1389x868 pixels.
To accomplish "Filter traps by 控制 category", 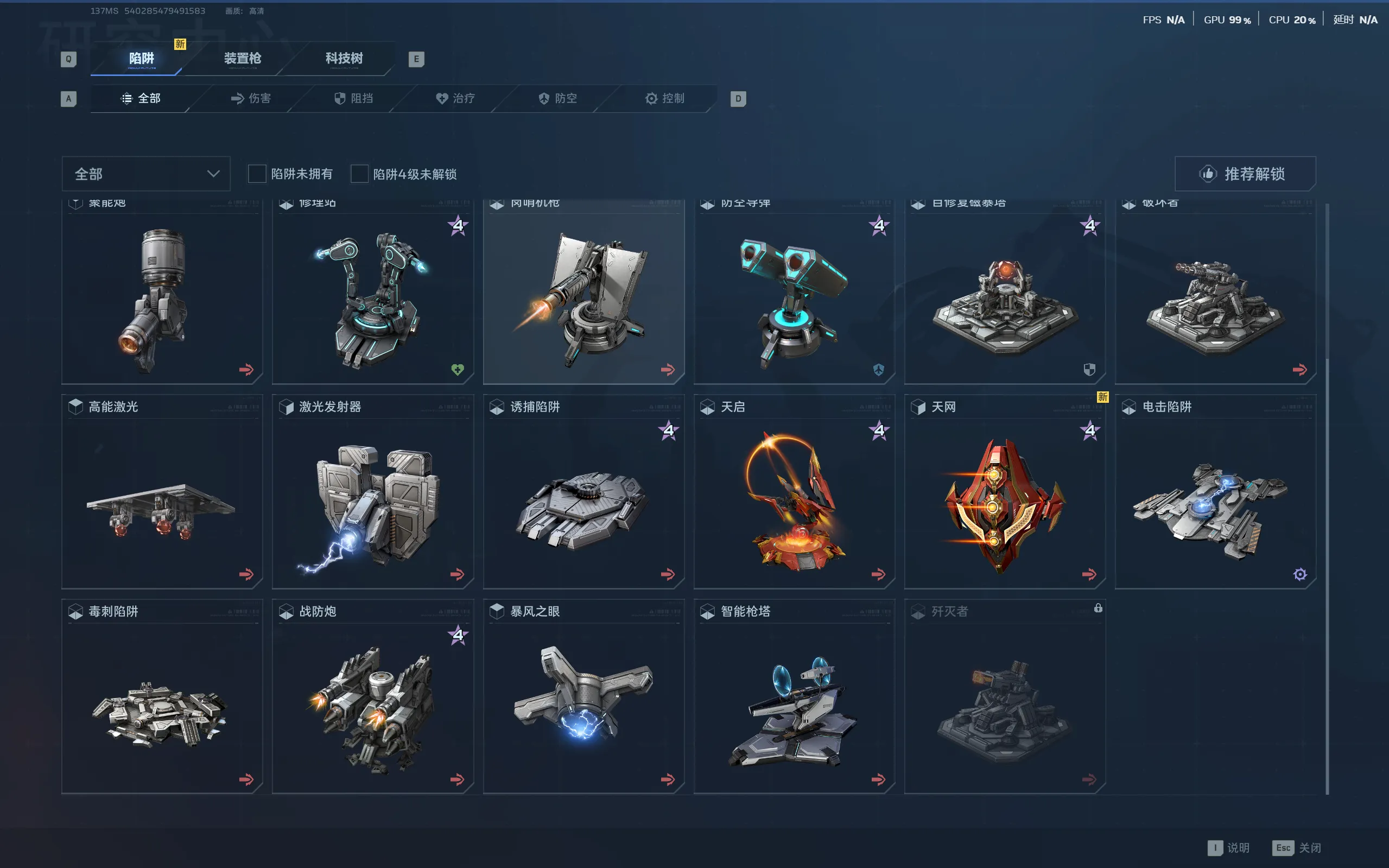I will click(665, 98).
